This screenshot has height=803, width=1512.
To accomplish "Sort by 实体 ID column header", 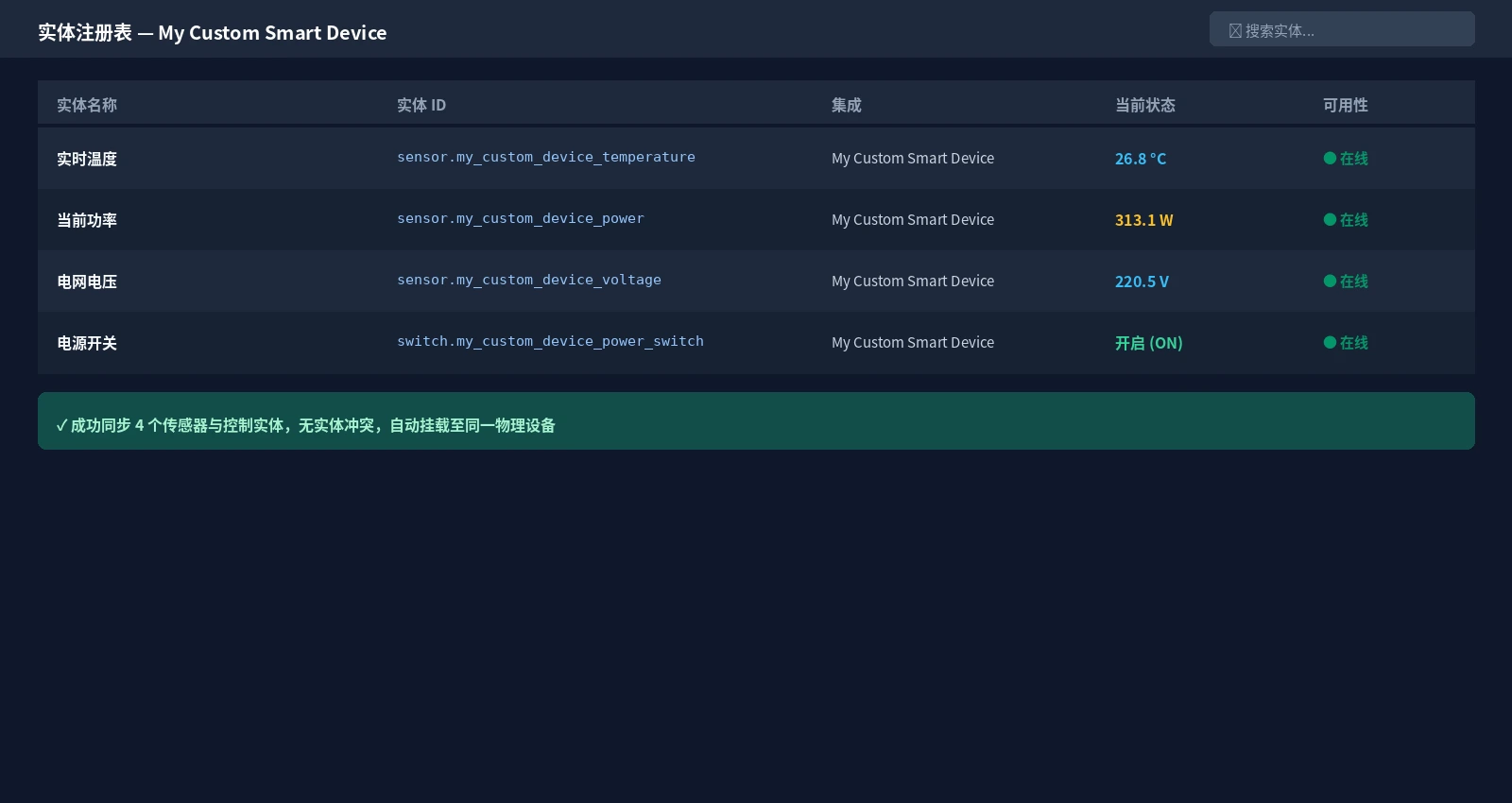I will coord(421,105).
